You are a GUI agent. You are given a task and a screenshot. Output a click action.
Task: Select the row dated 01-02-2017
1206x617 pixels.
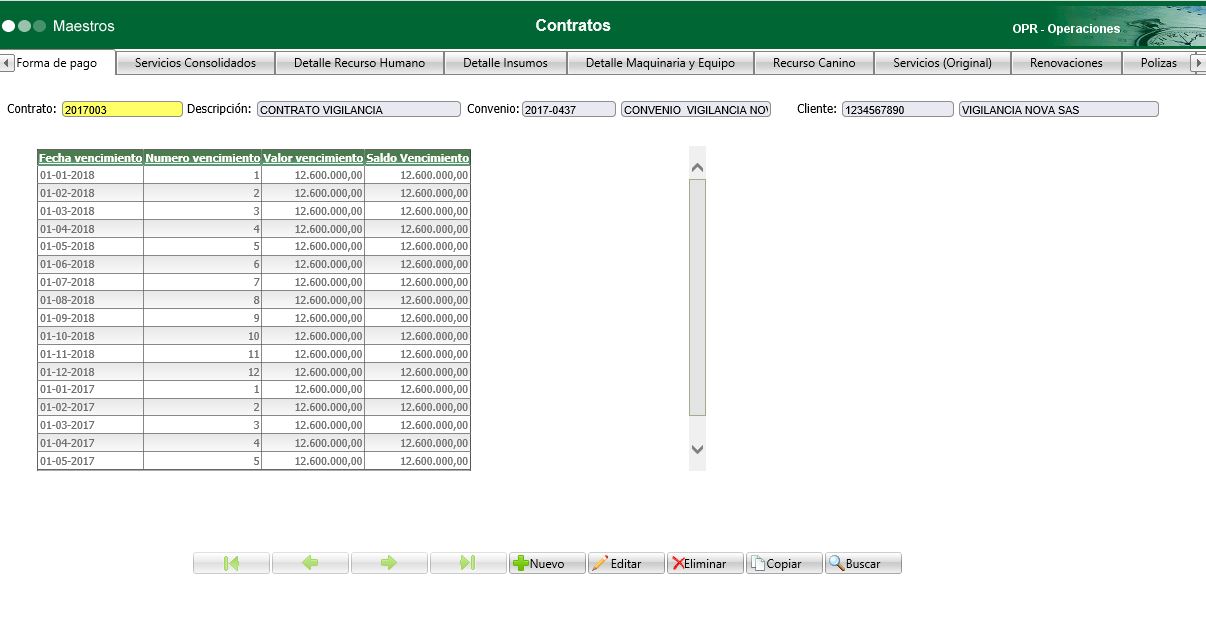254,407
